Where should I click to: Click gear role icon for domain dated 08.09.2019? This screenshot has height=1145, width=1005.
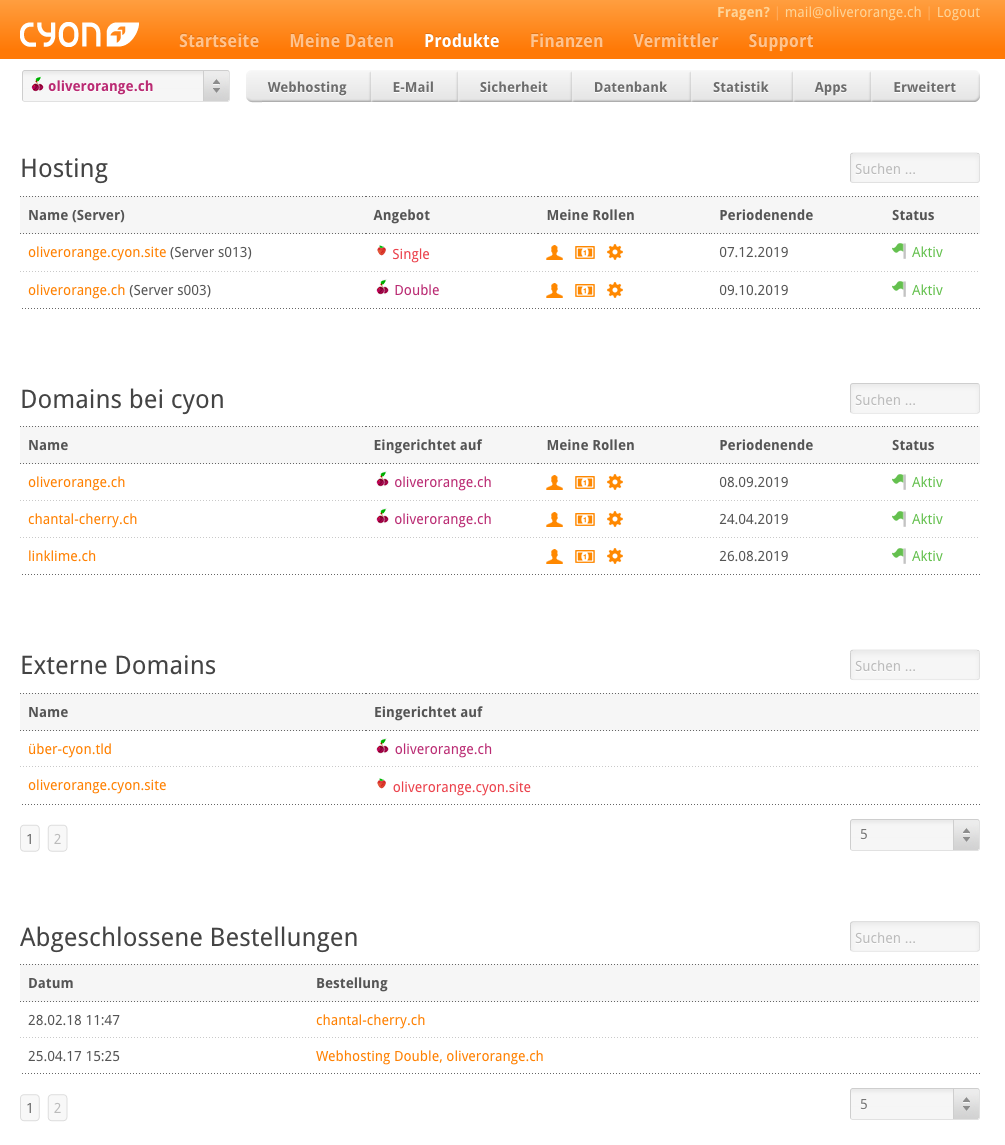click(x=615, y=483)
